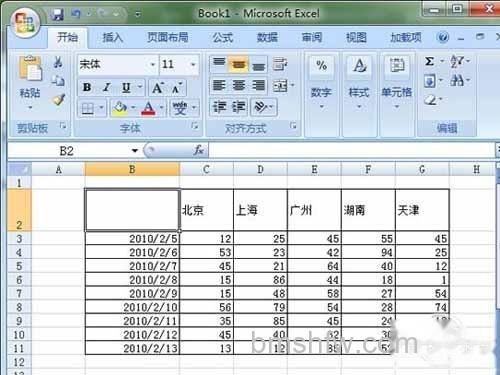
Task: Save the workbook from quick access toolbar
Action: coord(58,14)
